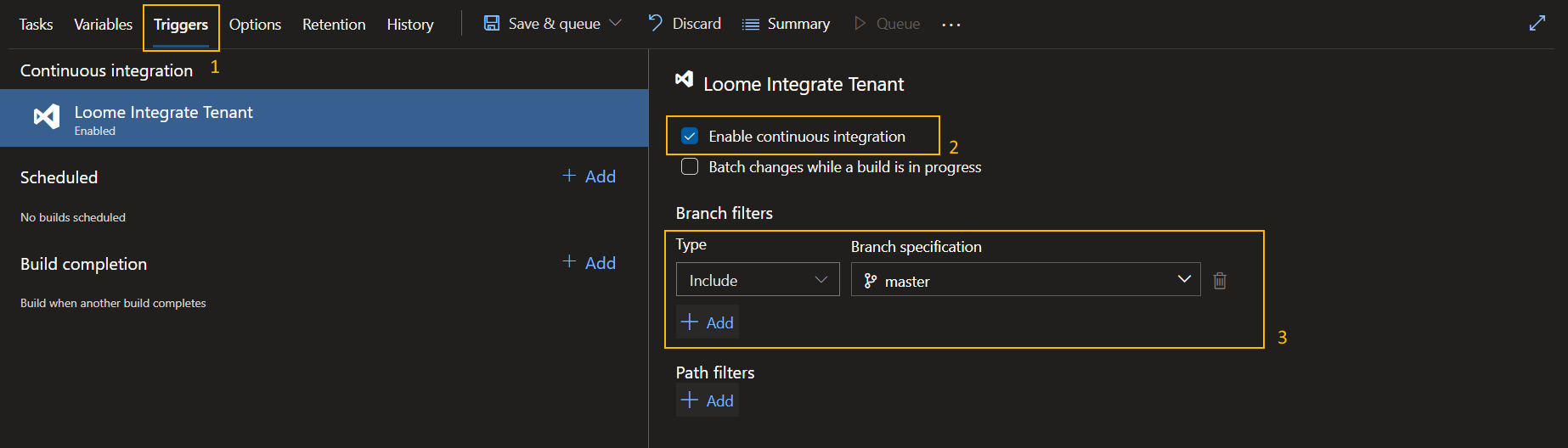This screenshot has width=1568, height=448.
Task: Click the Save & queue floppy disk icon
Action: pyautogui.click(x=492, y=23)
